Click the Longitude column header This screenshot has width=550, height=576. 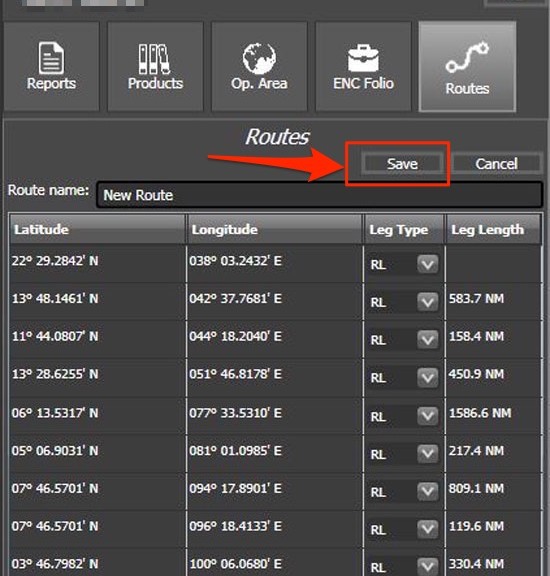275,230
